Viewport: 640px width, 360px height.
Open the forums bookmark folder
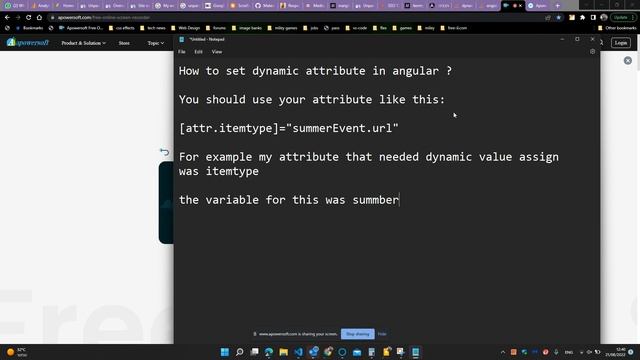[x=216, y=28]
